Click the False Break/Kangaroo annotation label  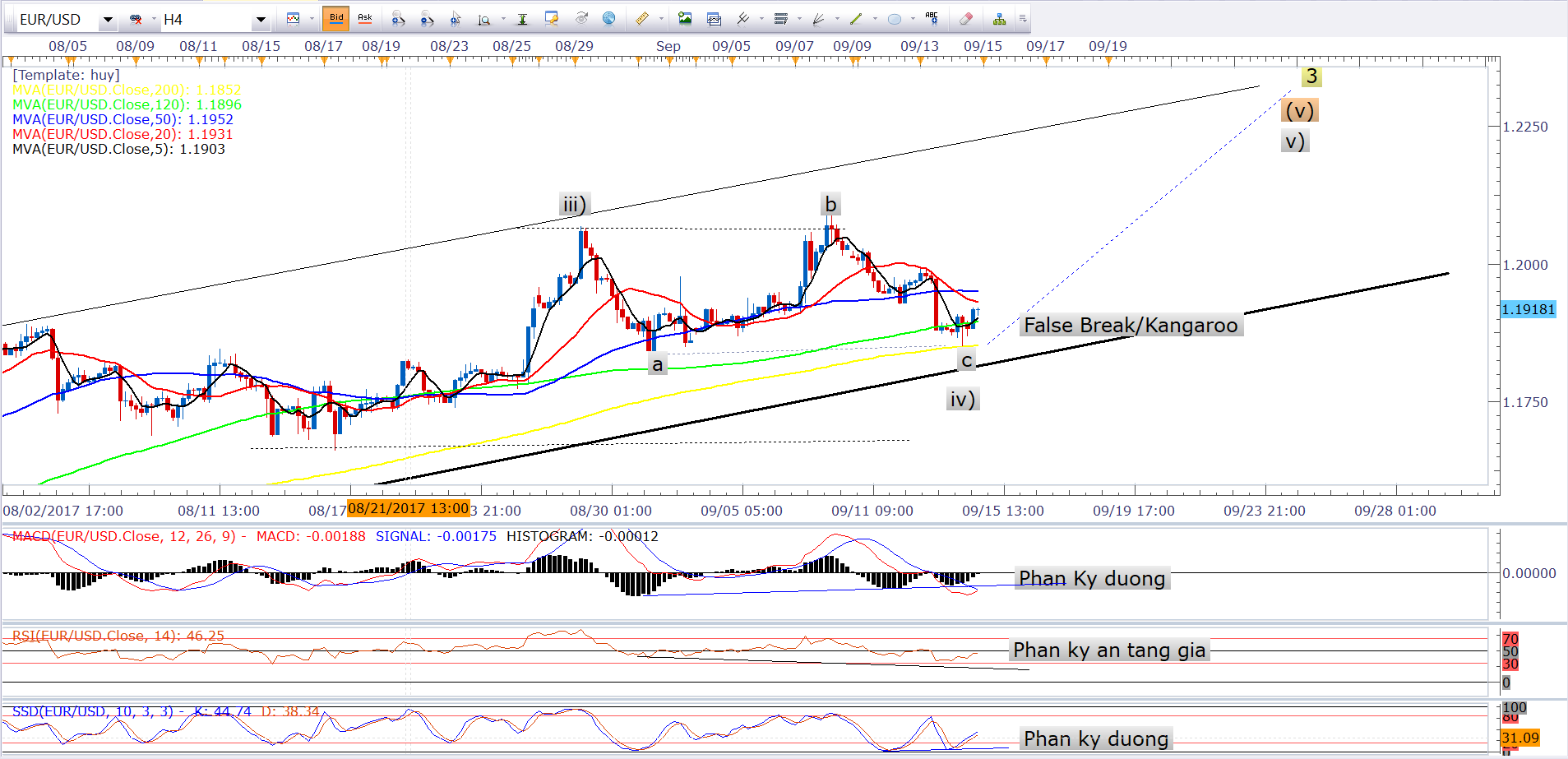1131,326
